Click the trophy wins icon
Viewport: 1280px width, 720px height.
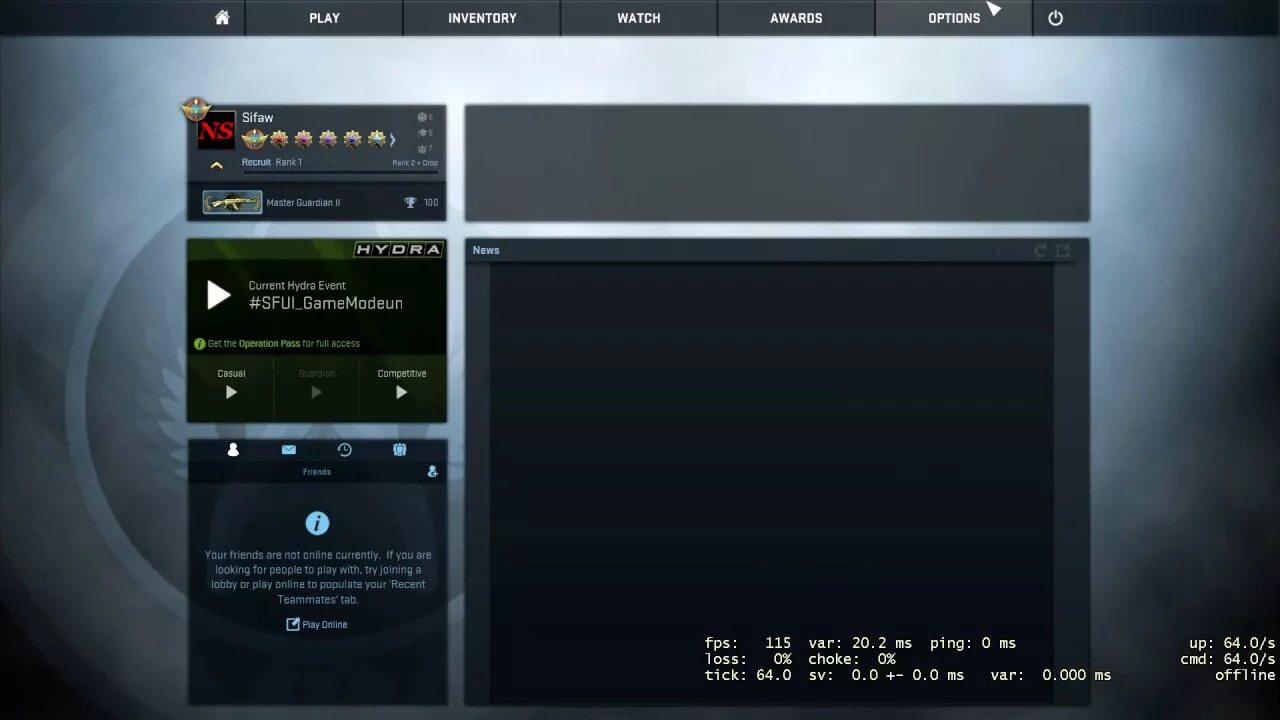click(x=410, y=202)
